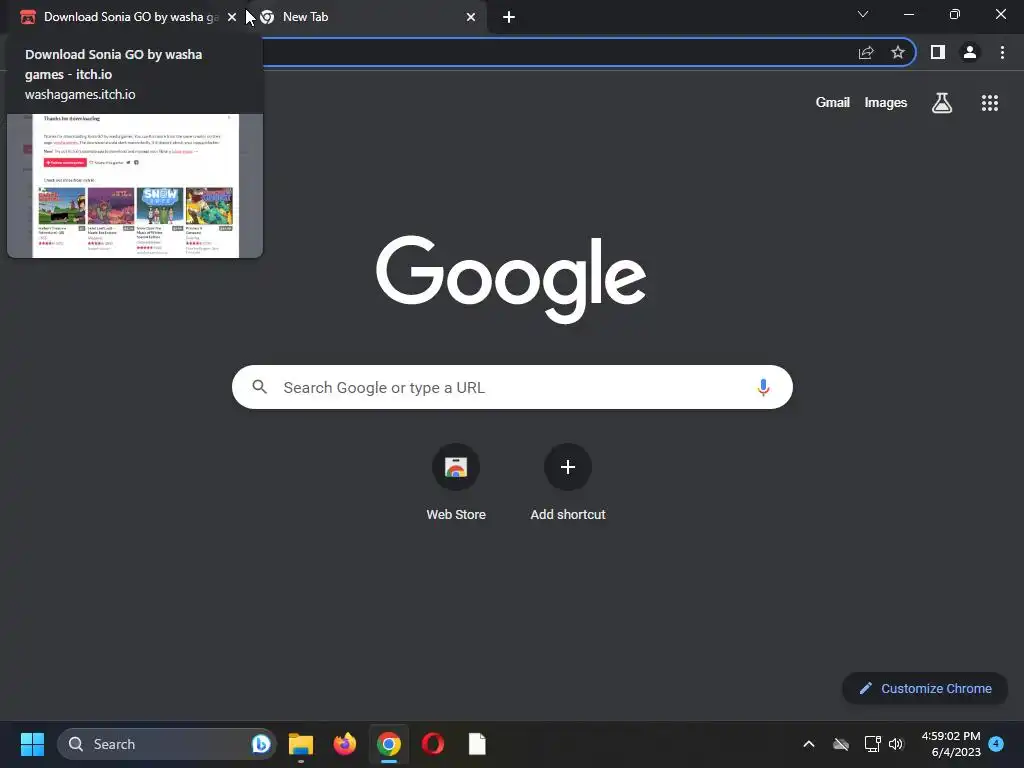Open the blank document taskbar icon
Screen dimensions: 1024x768
tap(477, 744)
